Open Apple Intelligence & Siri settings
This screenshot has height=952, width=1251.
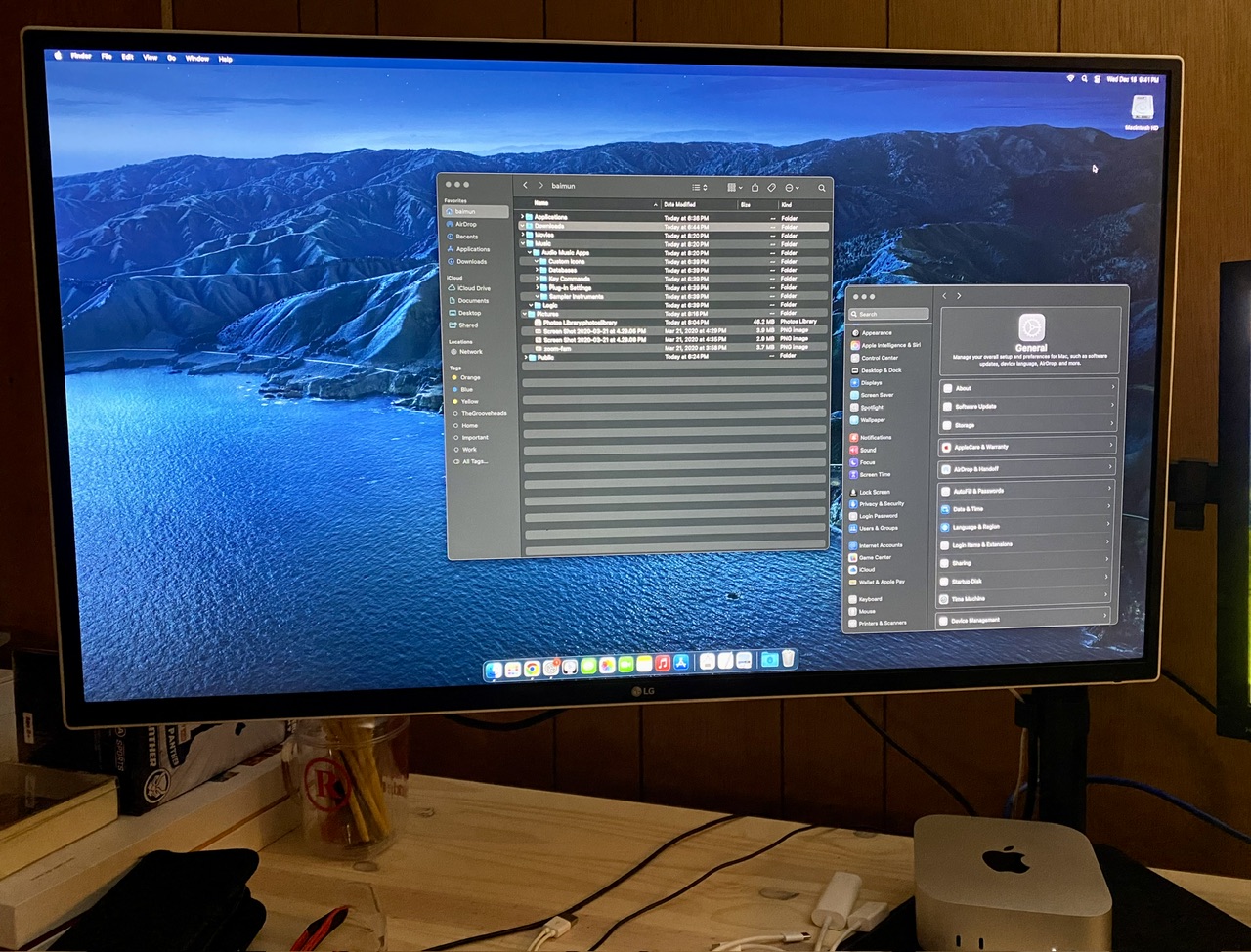[x=885, y=345]
